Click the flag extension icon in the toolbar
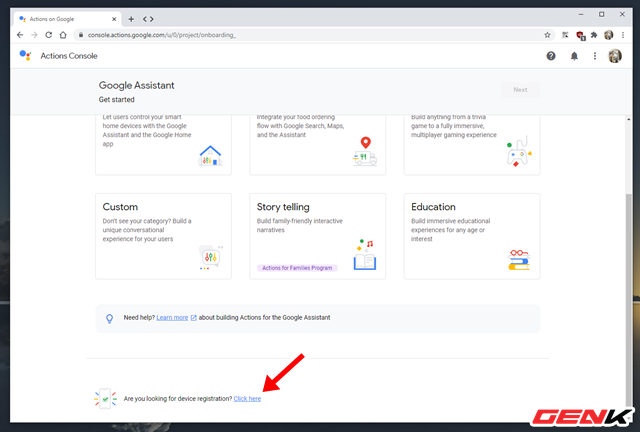This screenshot has width=640, height=432. pos(565,35)
